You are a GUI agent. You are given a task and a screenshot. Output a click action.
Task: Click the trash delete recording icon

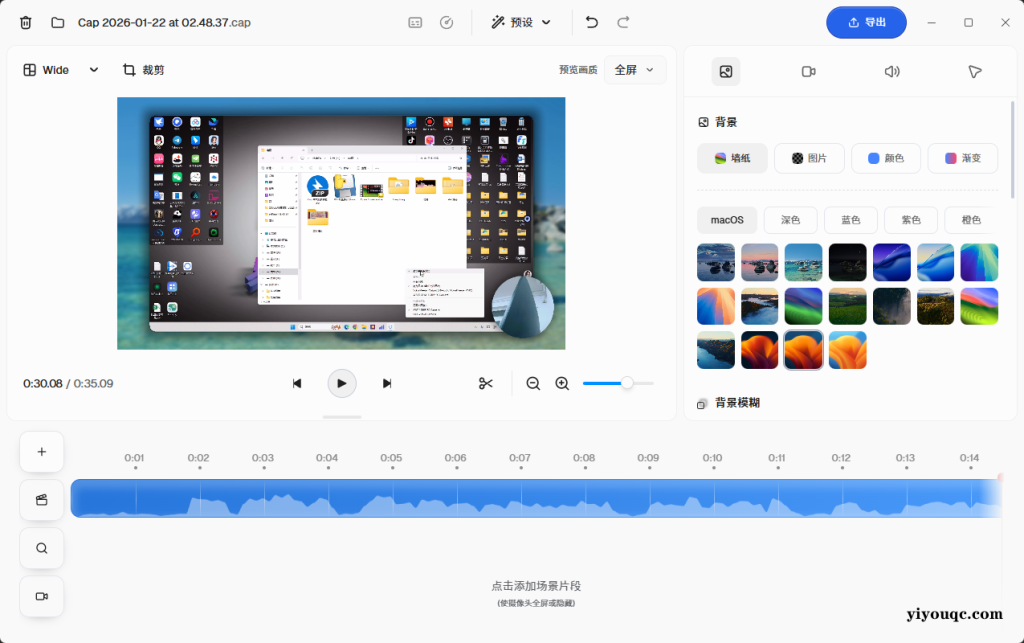(26, 22)
